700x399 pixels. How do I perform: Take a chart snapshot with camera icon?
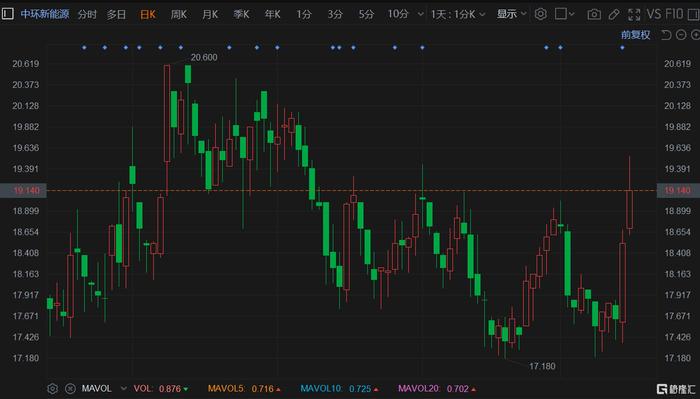pyautogui.click(x=594, y=15)
